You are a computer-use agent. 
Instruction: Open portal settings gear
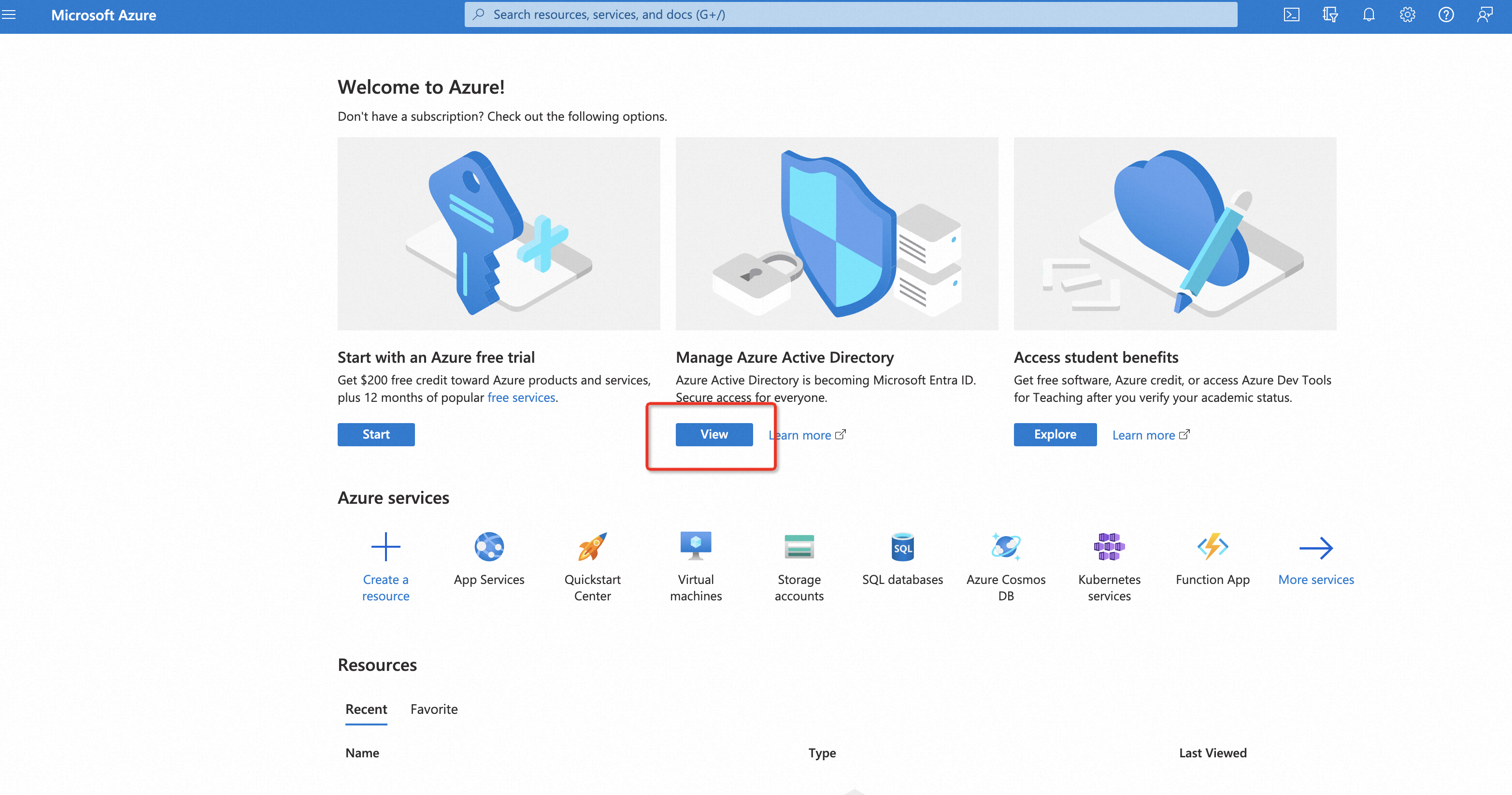tap(1408, 14)
